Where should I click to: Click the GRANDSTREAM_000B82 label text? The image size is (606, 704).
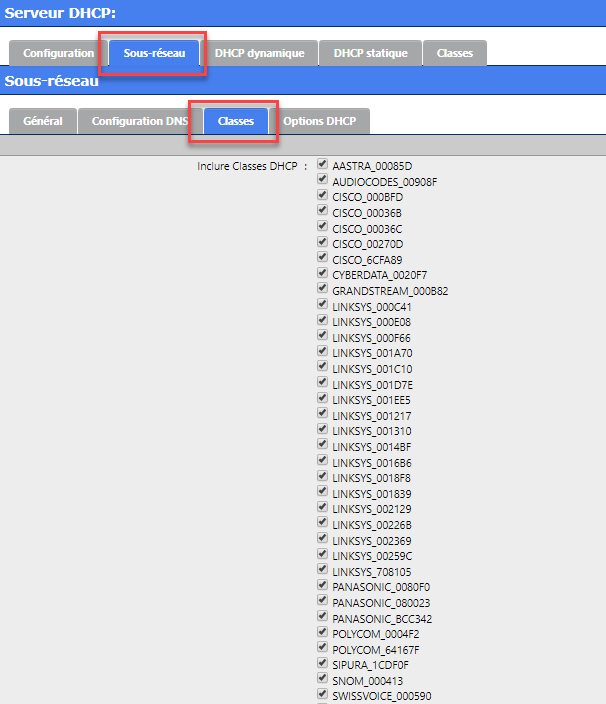(x=390, y=291)
